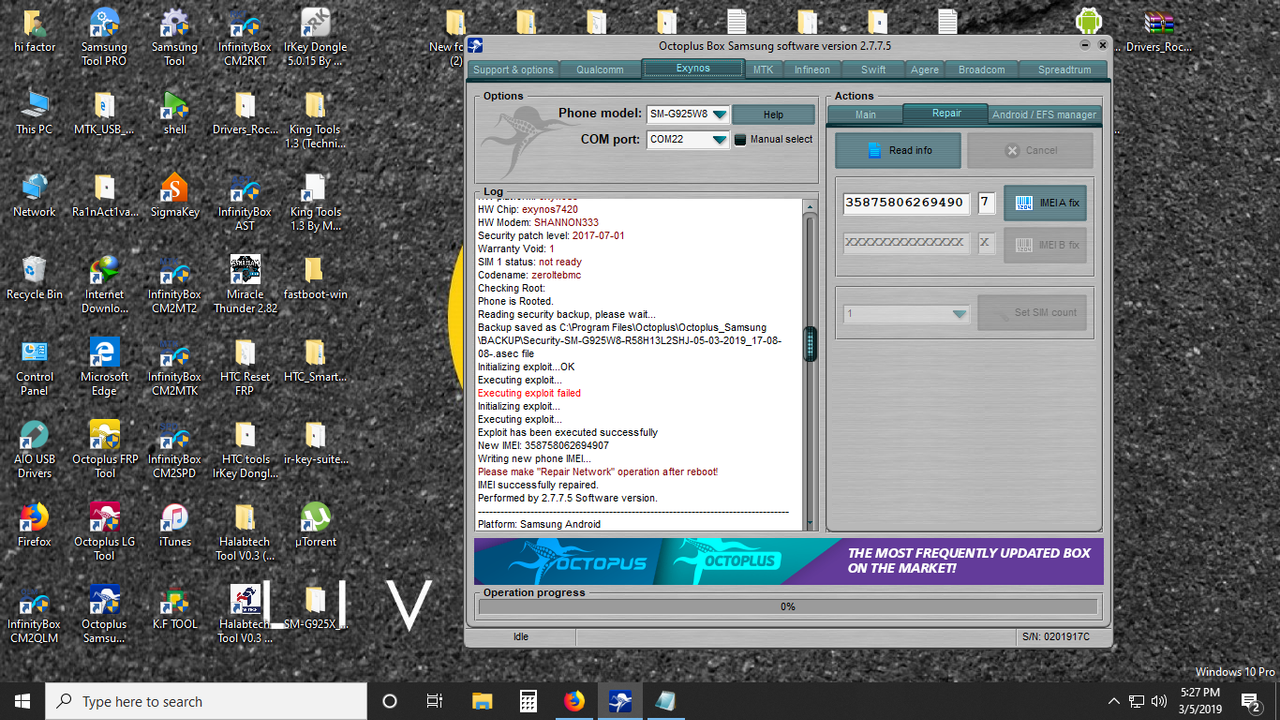
Task: Click the IMEI A check digit field
Action: (986, 203)
